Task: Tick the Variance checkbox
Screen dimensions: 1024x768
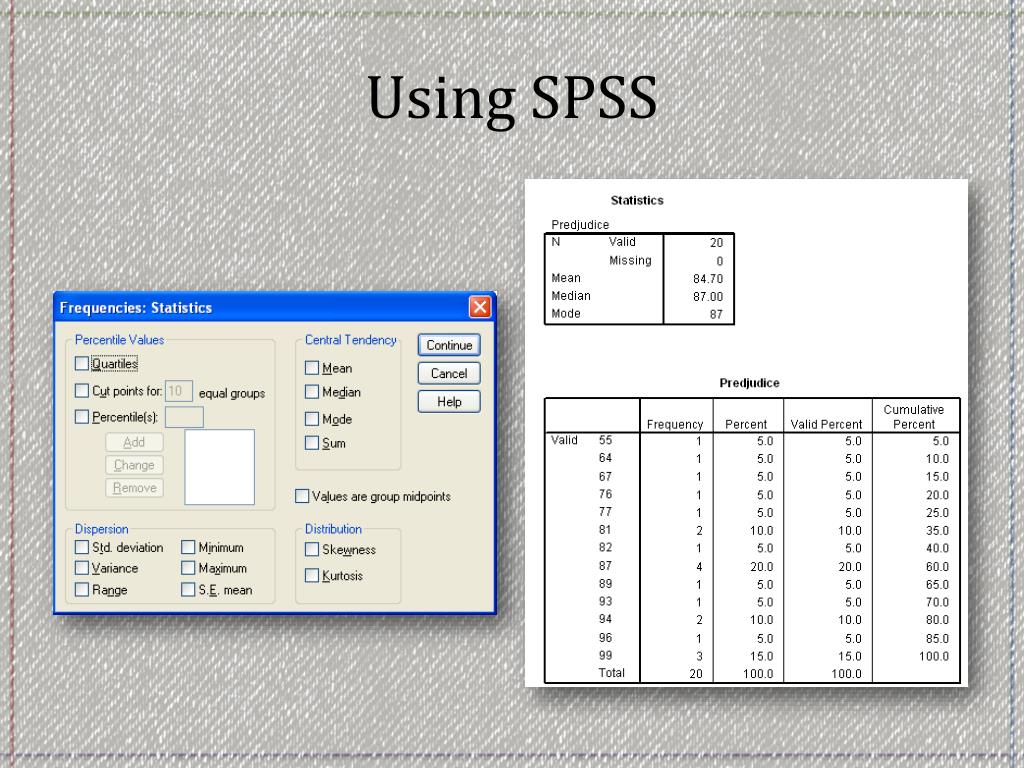Action: [82, 568]
